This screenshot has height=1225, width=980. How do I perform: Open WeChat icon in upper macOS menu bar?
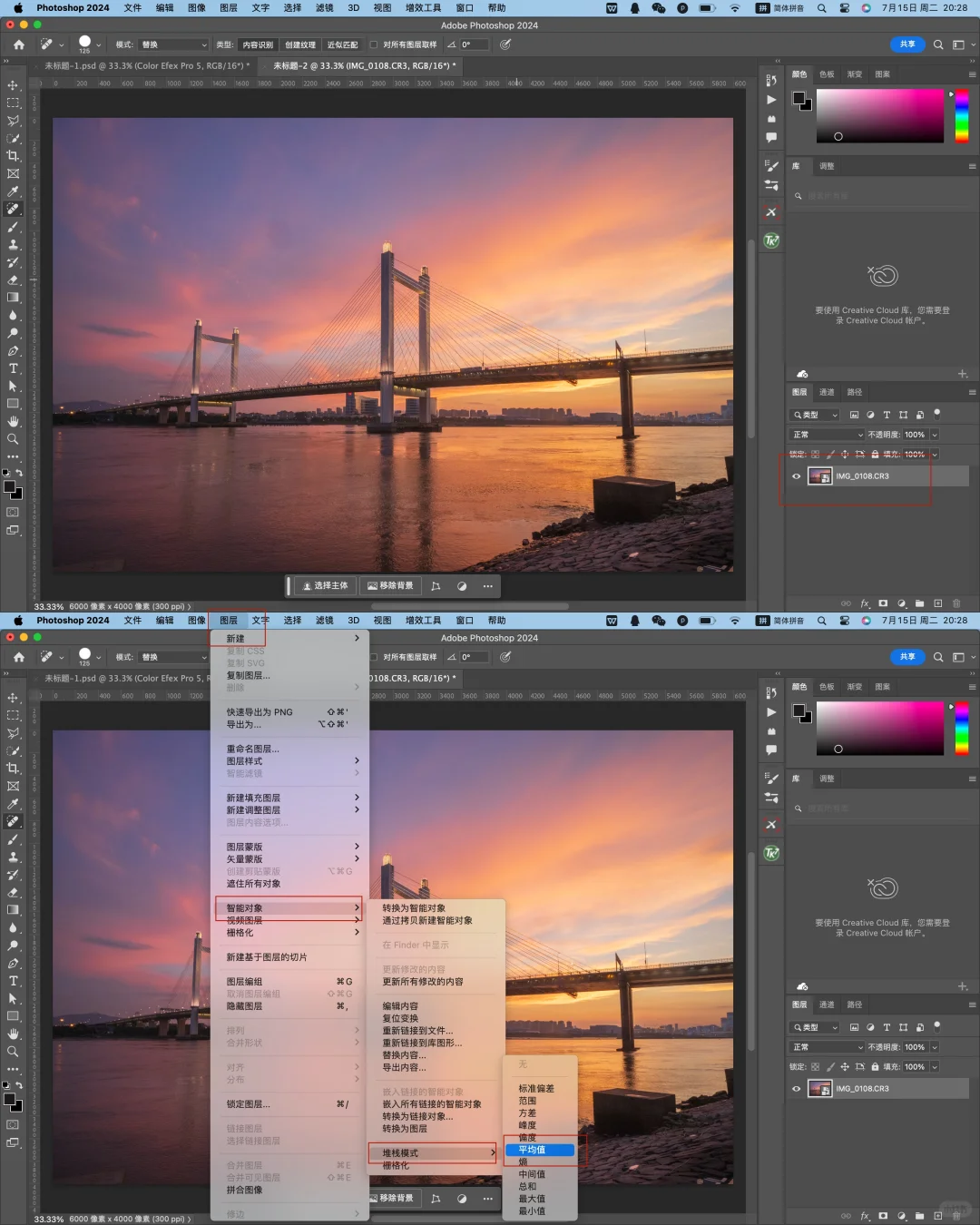(x=659, y=8)
